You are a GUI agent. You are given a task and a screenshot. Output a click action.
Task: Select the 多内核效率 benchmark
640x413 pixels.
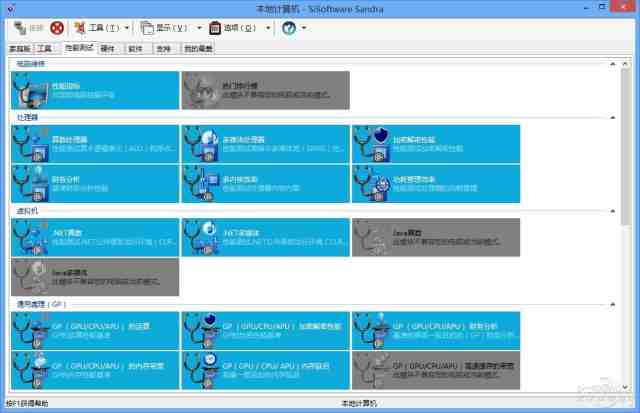(x=264, y=183)
